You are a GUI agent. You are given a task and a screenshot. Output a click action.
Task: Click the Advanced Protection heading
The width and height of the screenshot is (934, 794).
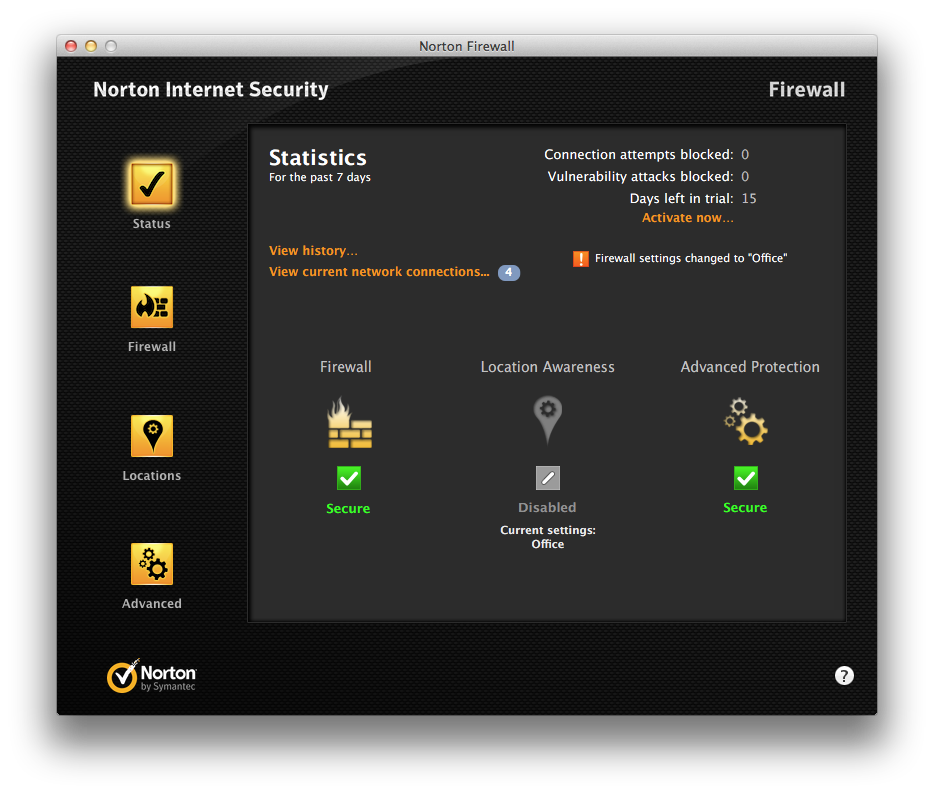[x=750, y=367]
